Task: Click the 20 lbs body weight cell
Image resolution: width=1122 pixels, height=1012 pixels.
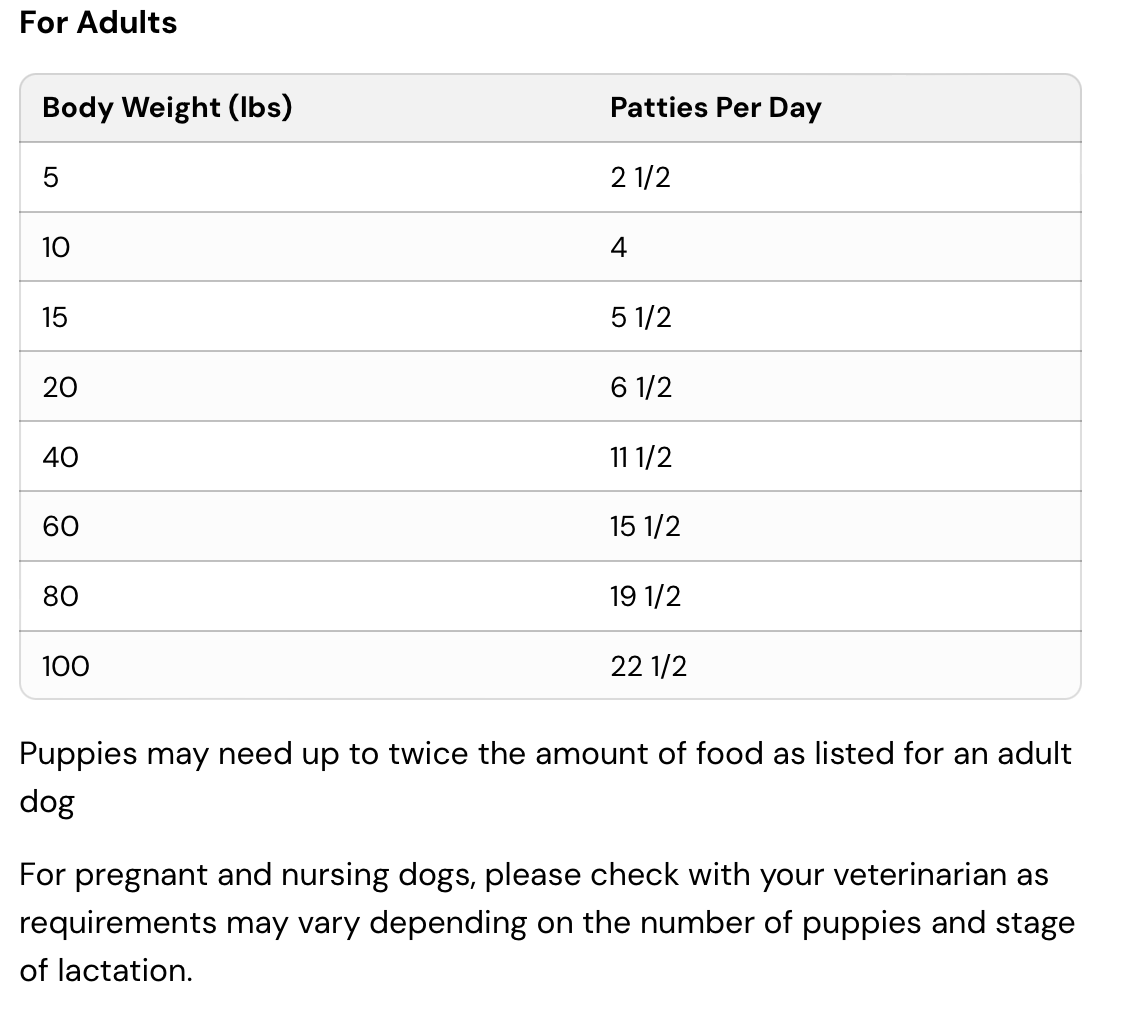Action: (59, 387)
